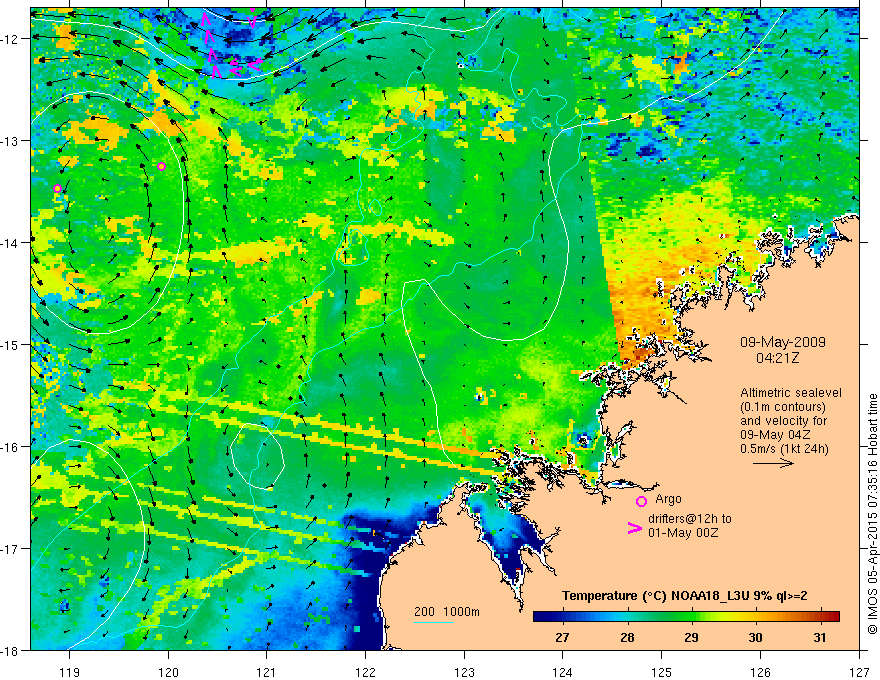Click longitude axis label 126
This screenshot has width=880, height=680.
(760, 672)
